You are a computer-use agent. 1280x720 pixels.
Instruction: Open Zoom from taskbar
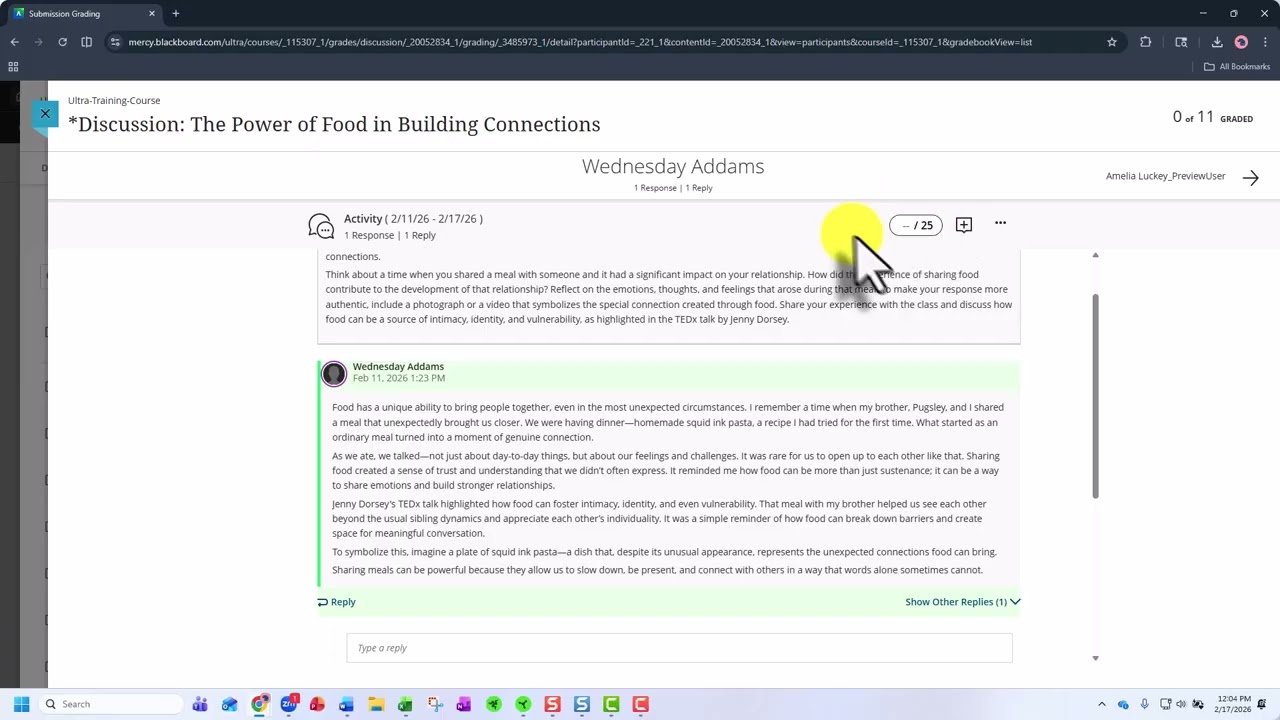pyautogui.click(x=288, y=704)
